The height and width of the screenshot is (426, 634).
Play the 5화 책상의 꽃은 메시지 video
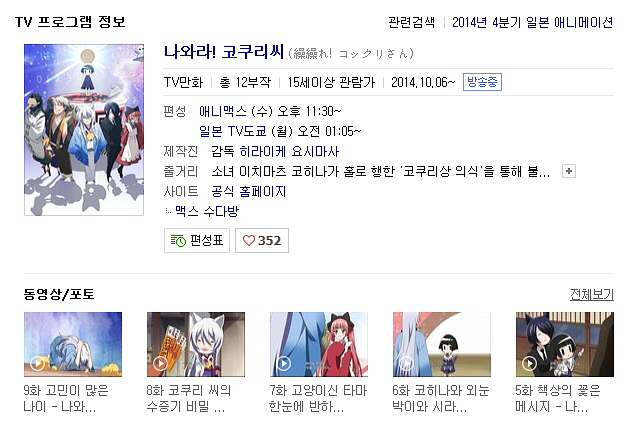point(565,344)
